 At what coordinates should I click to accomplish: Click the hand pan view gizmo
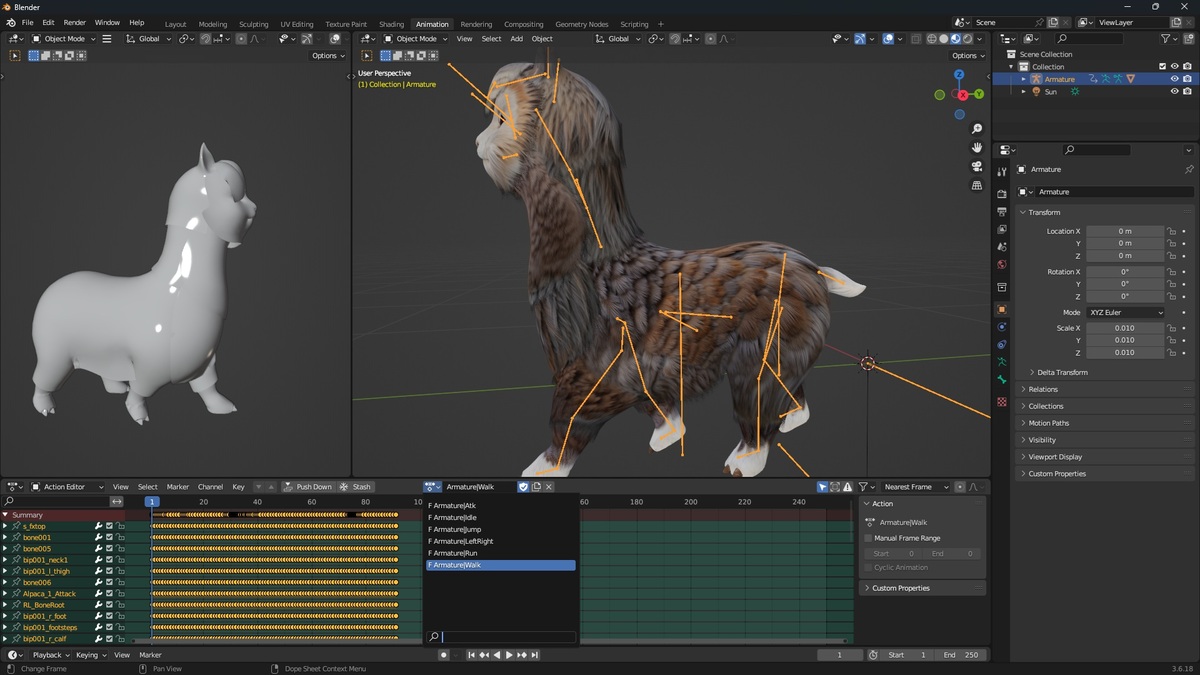coord(977,148)
